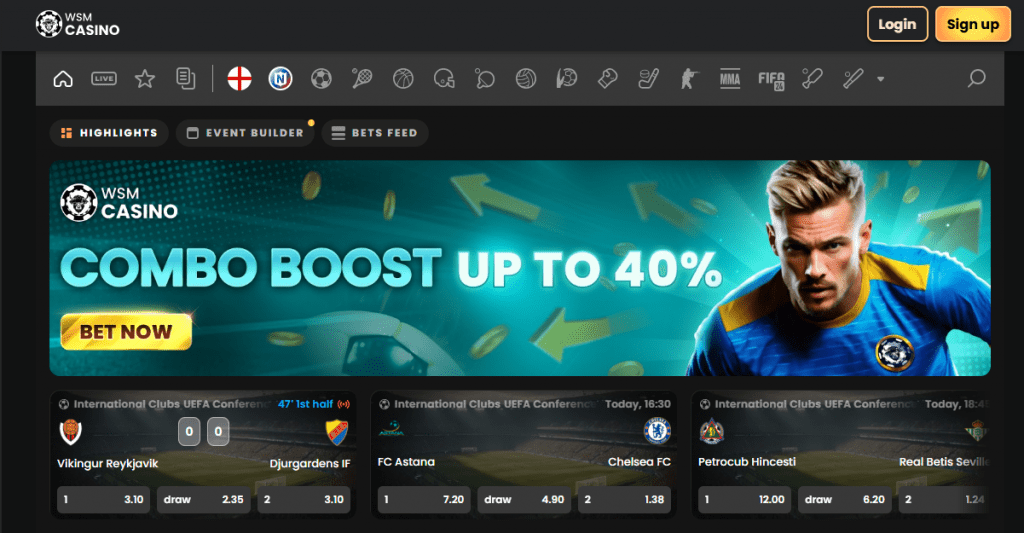The height and width of the screenshot is (533, 1024).
Task: Open the LIVE events icon
Action: pyautogui.click(x=104, y=79)
